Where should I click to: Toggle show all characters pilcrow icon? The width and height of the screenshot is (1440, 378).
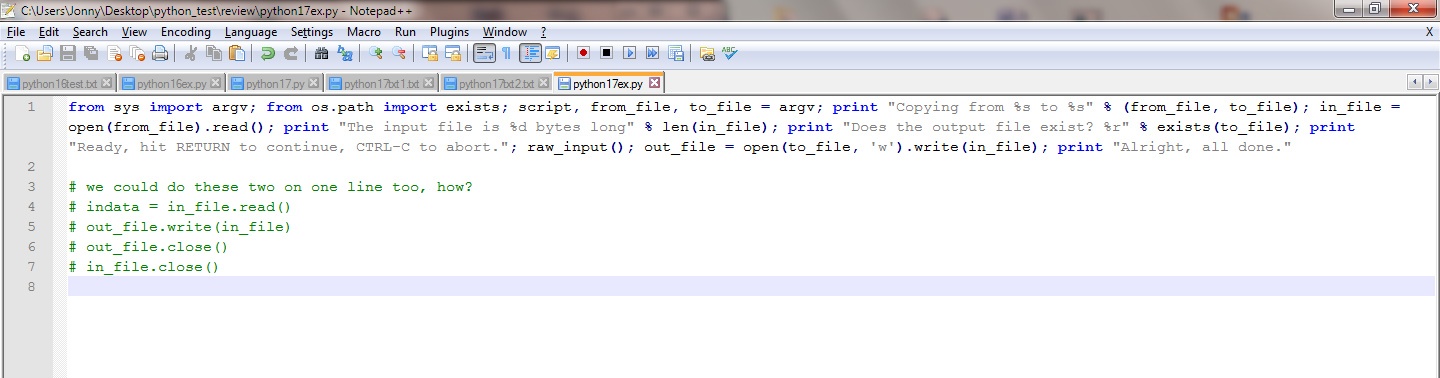point(507,53)
